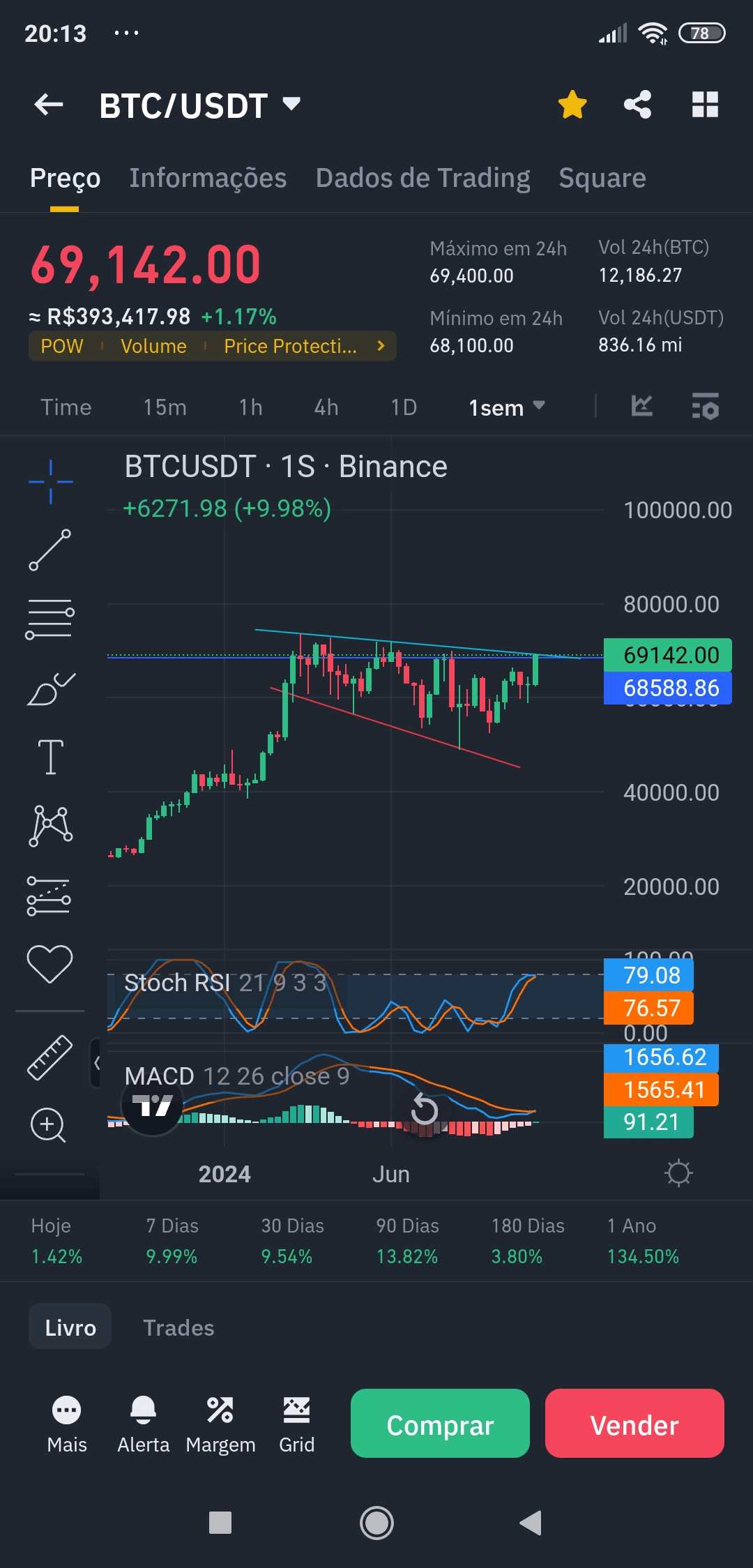Tap the Hoje performance value
753x1568 pixels.
56,1257
